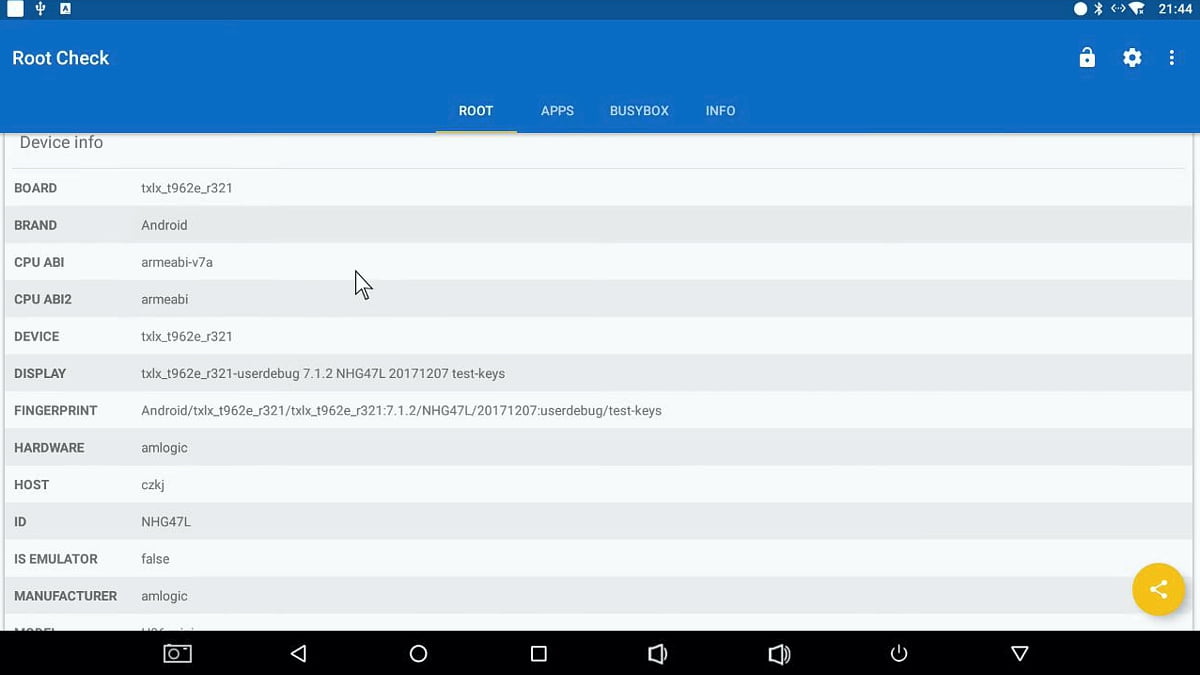Screen dimensions: 1200x675
Task: Hide navigation bar using down triangle
Action: [1019, 653]
